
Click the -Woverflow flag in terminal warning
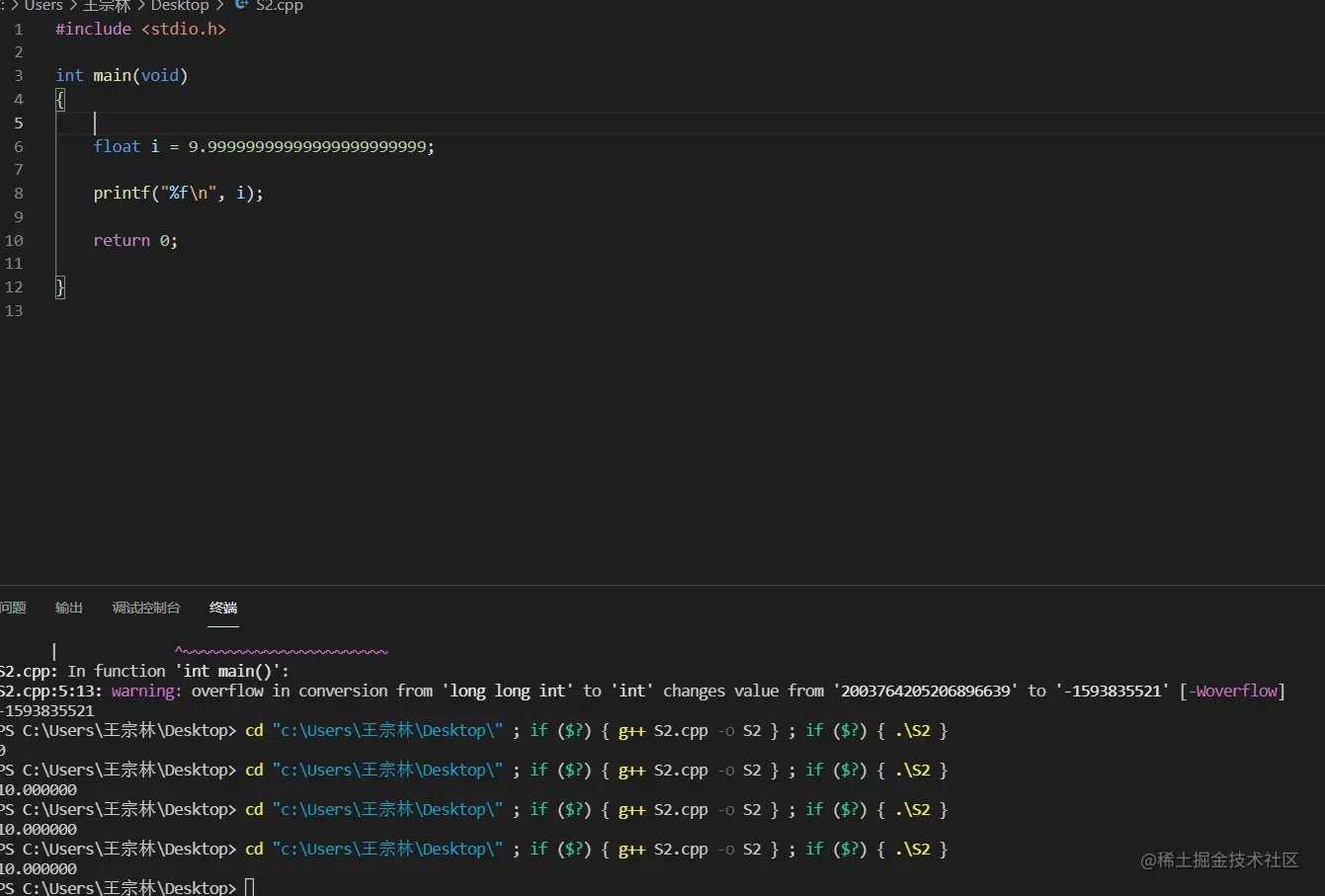[1233, 692]
